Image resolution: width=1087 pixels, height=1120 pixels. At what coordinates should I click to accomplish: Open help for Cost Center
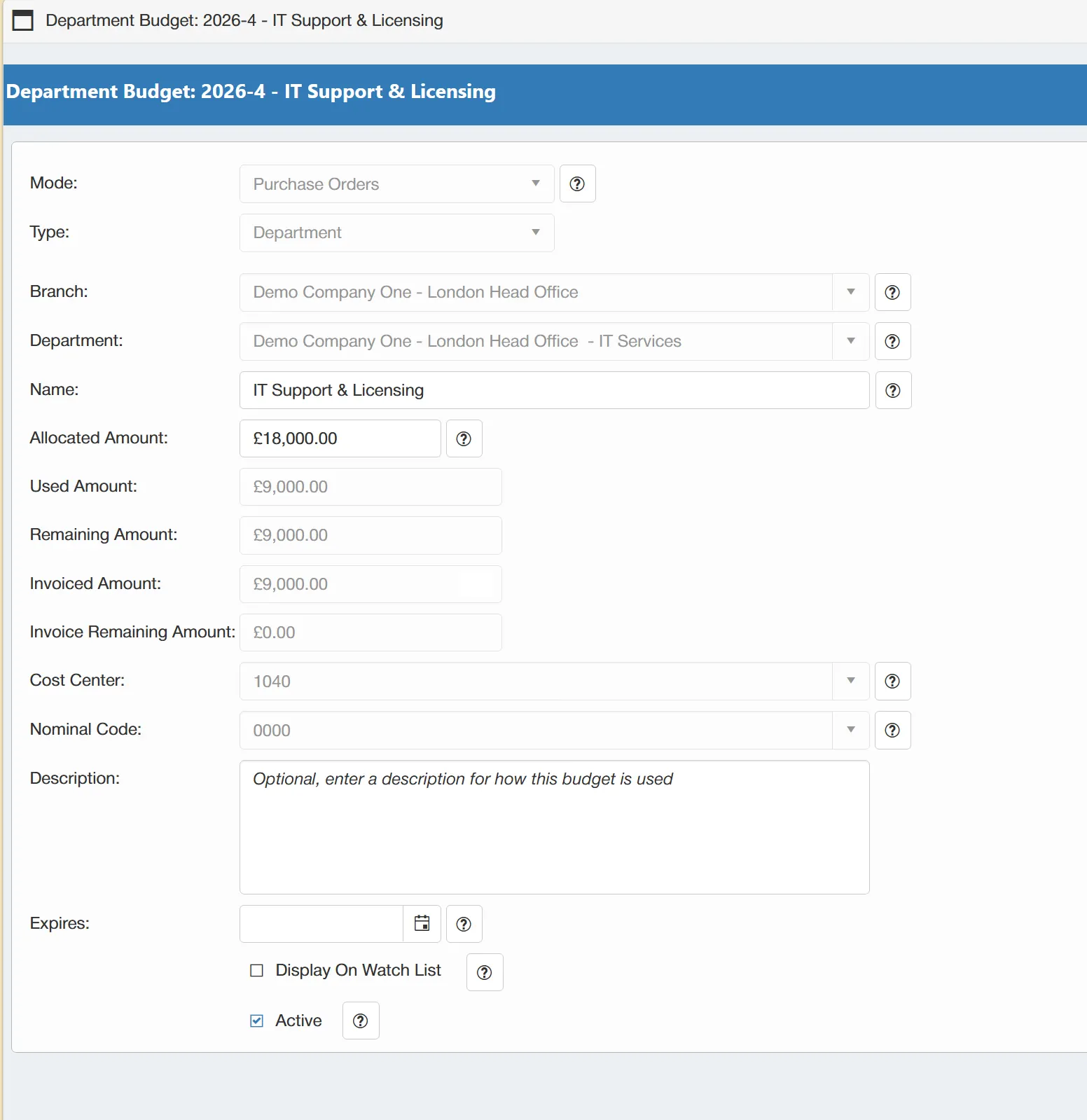[x=892, y=681]
